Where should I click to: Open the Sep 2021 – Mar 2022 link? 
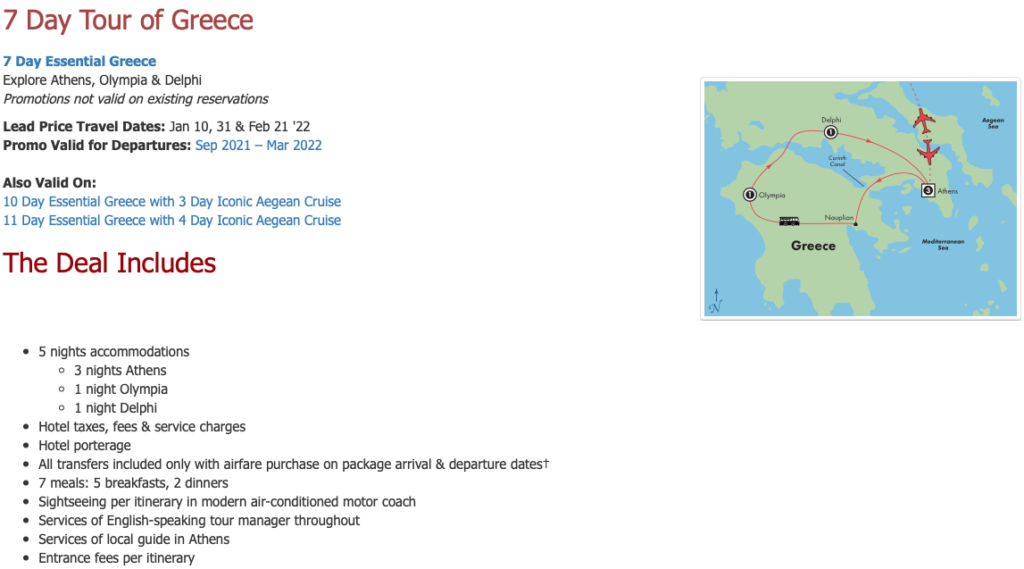[259, 145]
